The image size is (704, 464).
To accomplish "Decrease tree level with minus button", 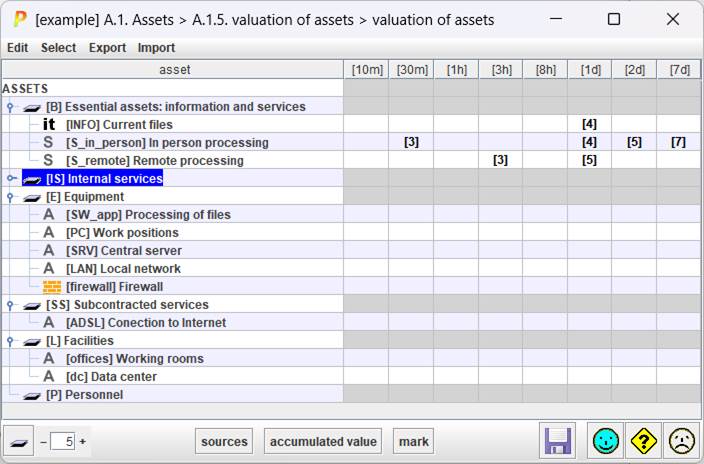I will click(44, 442).
